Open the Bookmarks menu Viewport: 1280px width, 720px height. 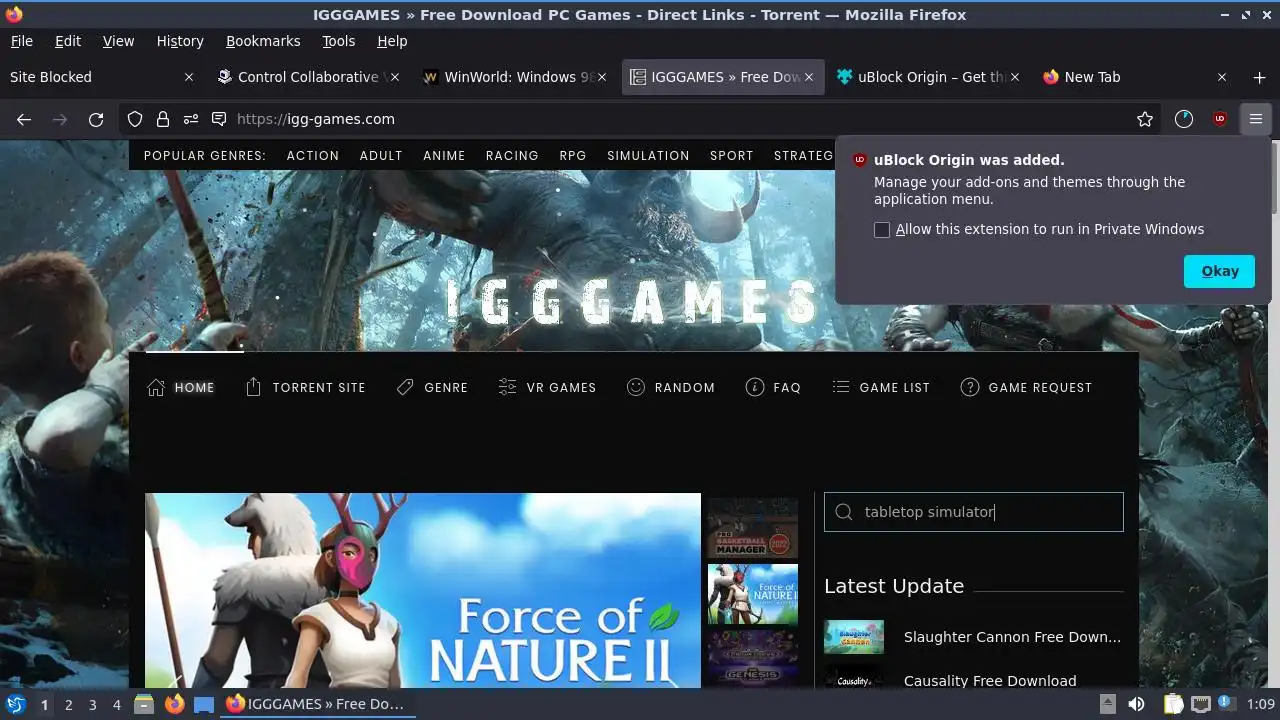tap(263, 41)
